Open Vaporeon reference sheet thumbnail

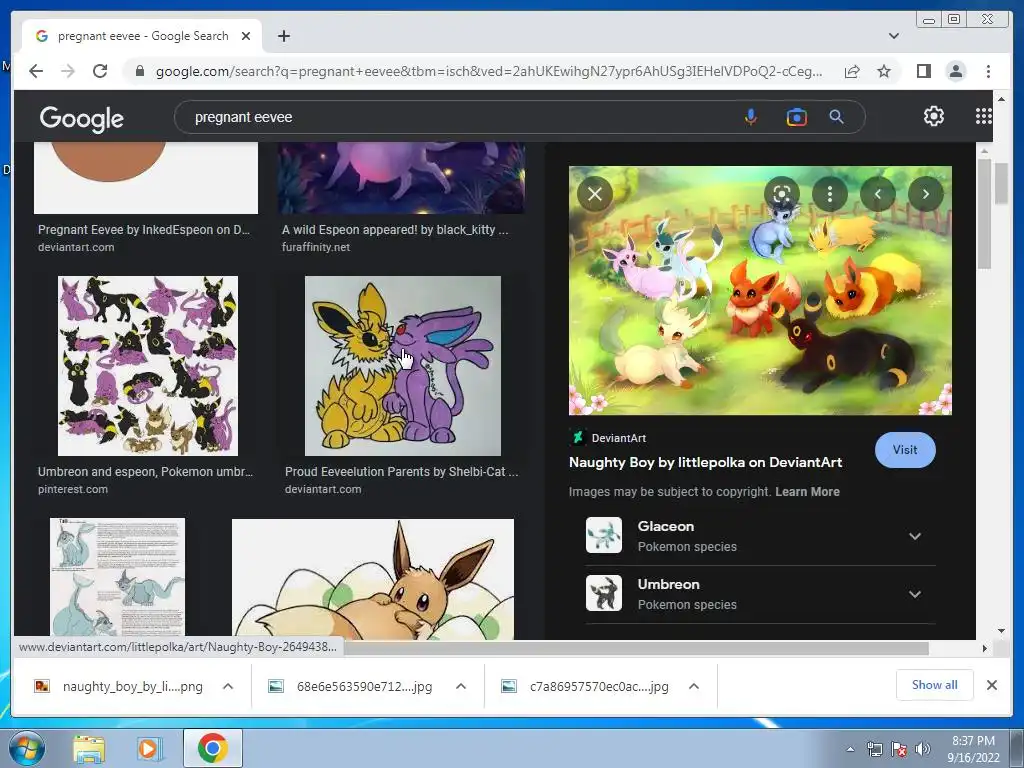[118, 577]
